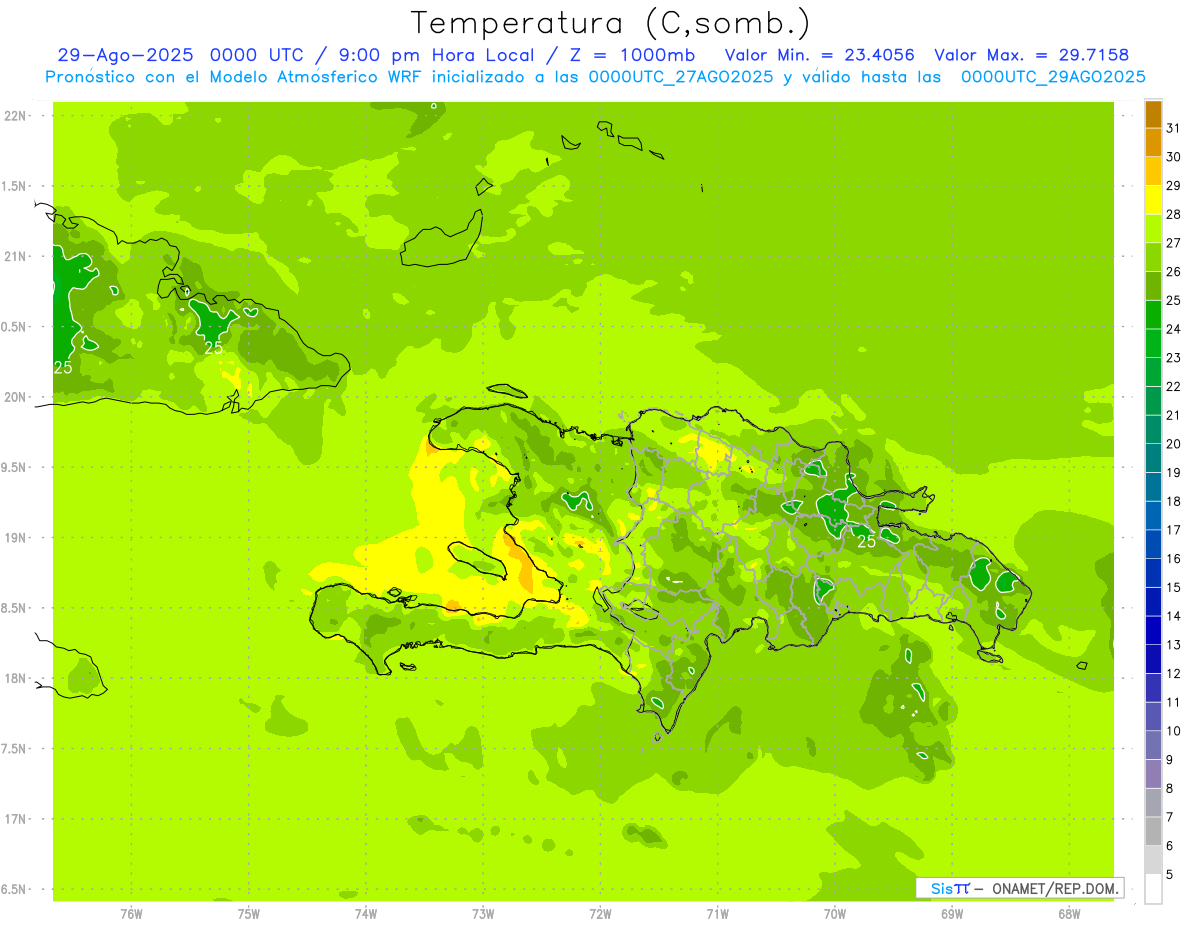Click the "Valor Min. = 23.4056" value
Viewport: 1200px width, 927px height.
coord(819,55)
